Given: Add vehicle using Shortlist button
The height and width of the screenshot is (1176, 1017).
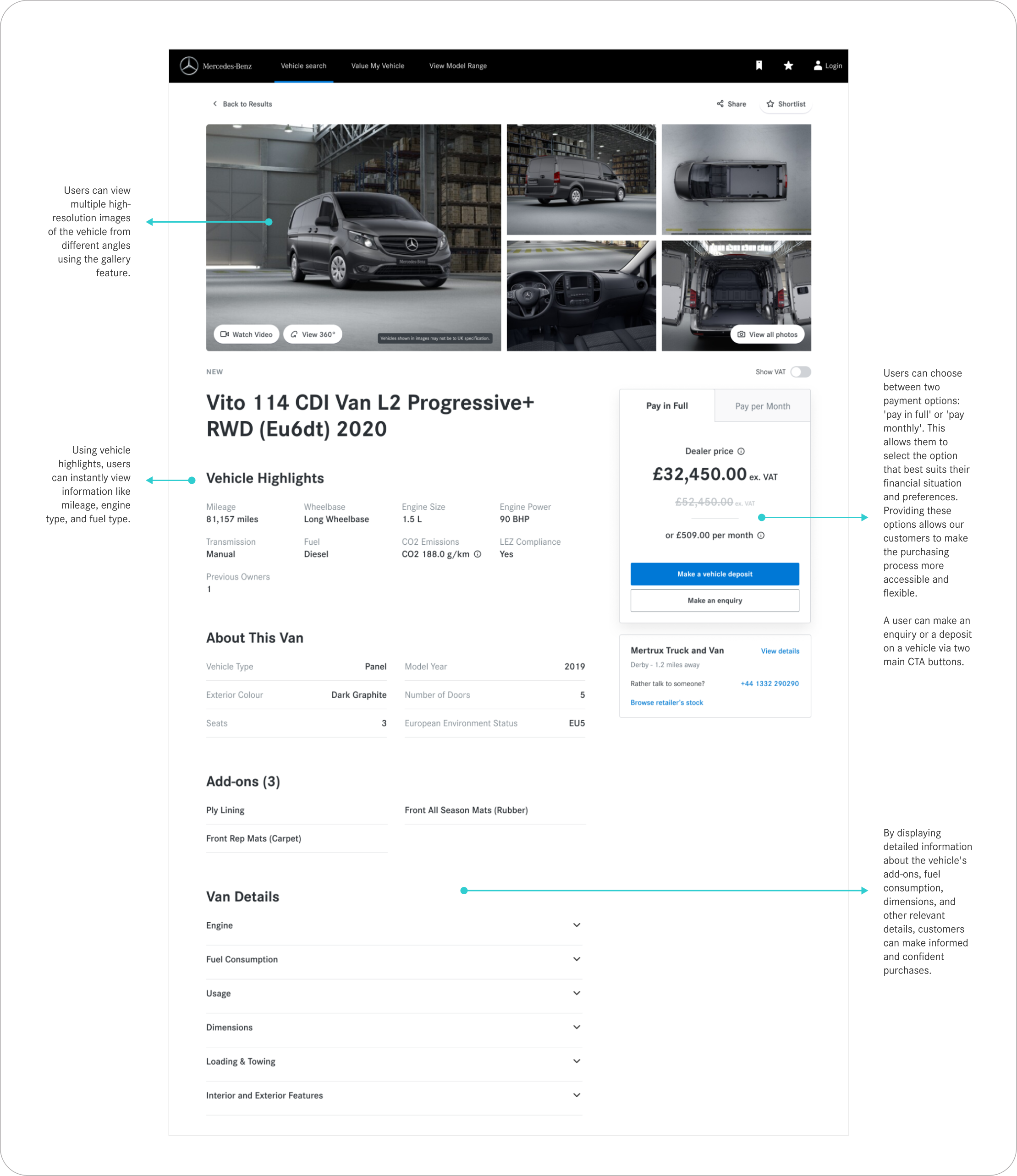Looking at the screenshot, I should click(786, 104).
